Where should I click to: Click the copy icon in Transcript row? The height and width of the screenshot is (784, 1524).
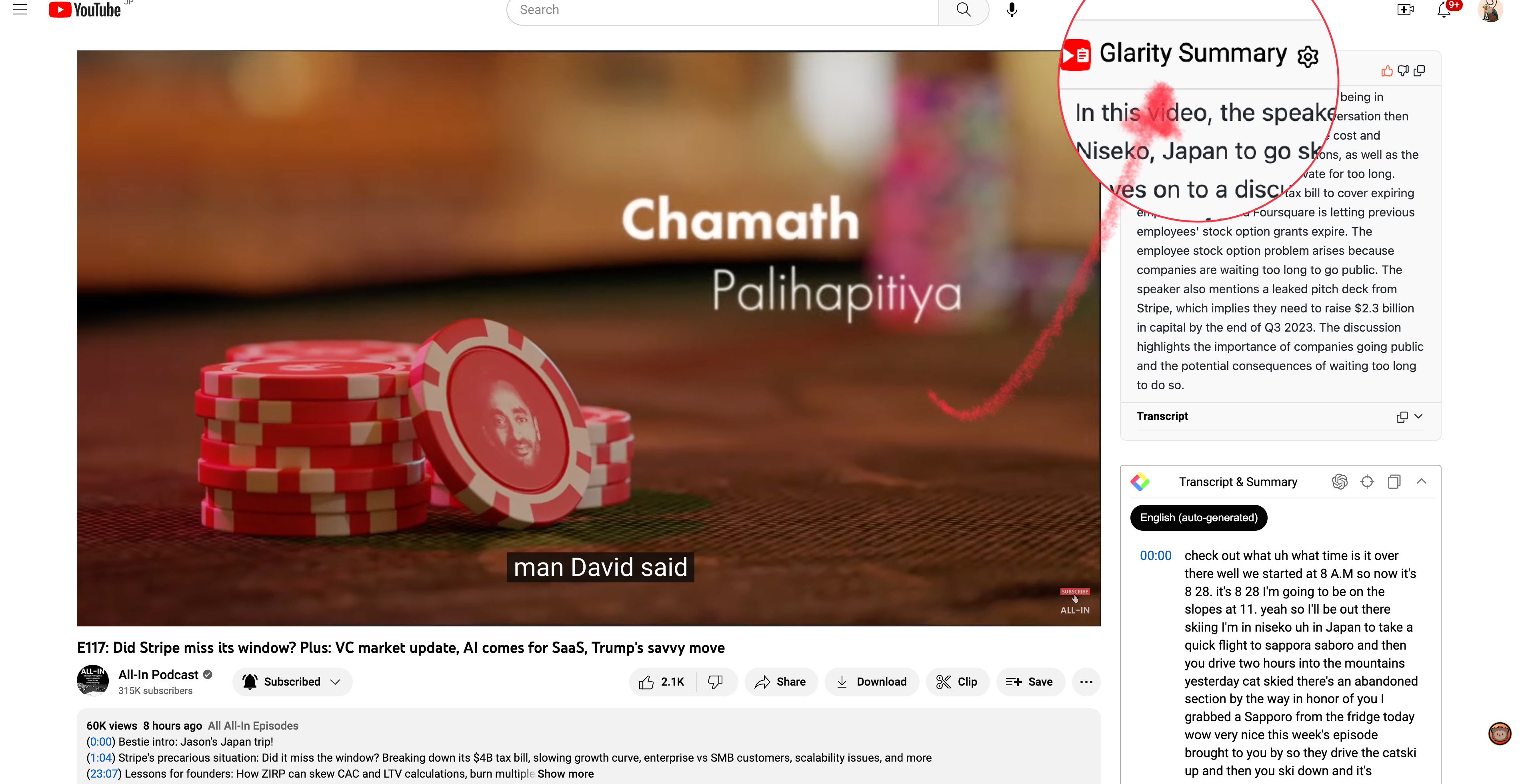coord(1402,416)
